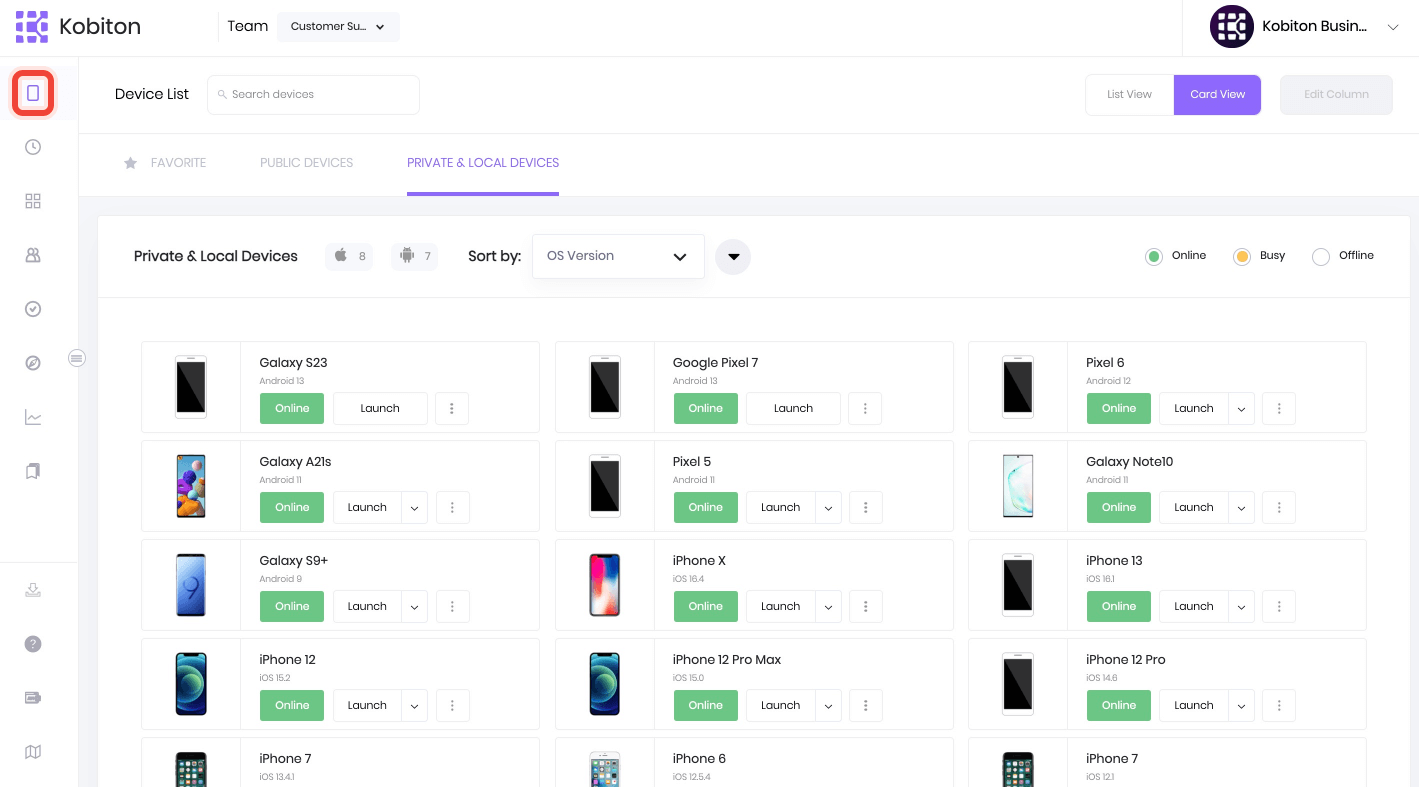Filter by the Apple iOS device count
Screen dimensions: 1419x787
350,256
